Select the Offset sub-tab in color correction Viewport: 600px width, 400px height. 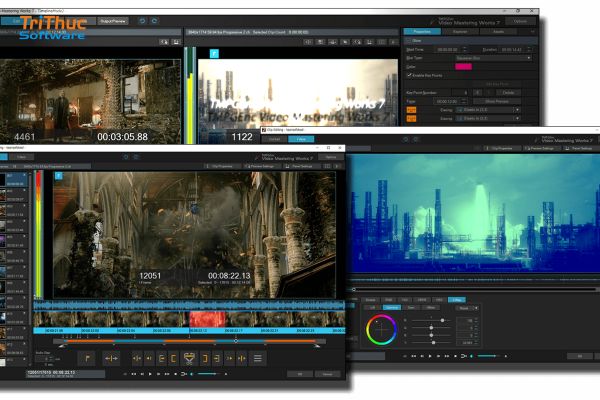tap(430, 308)
